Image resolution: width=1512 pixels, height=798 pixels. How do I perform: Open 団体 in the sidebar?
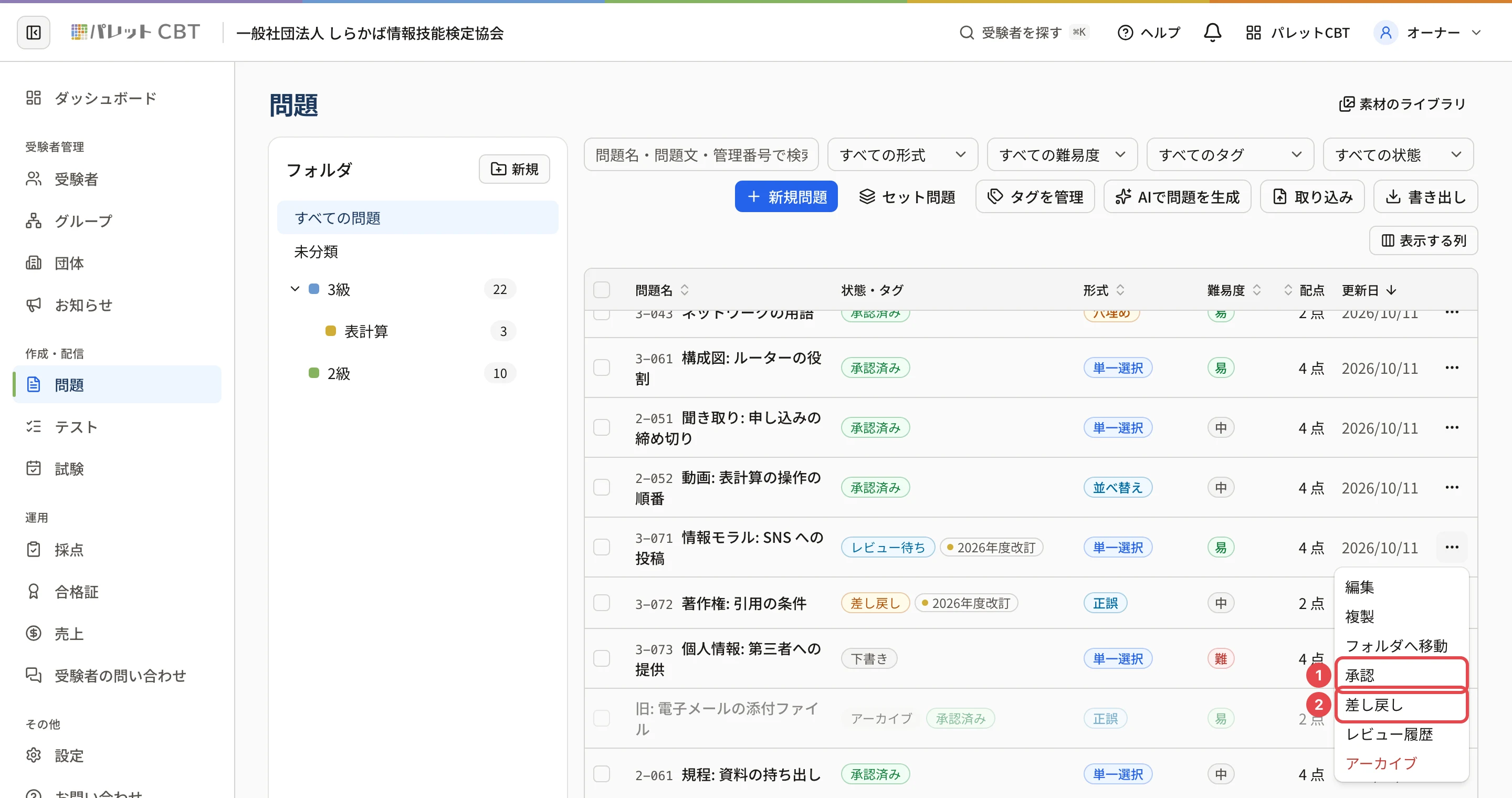click(118, 263)
